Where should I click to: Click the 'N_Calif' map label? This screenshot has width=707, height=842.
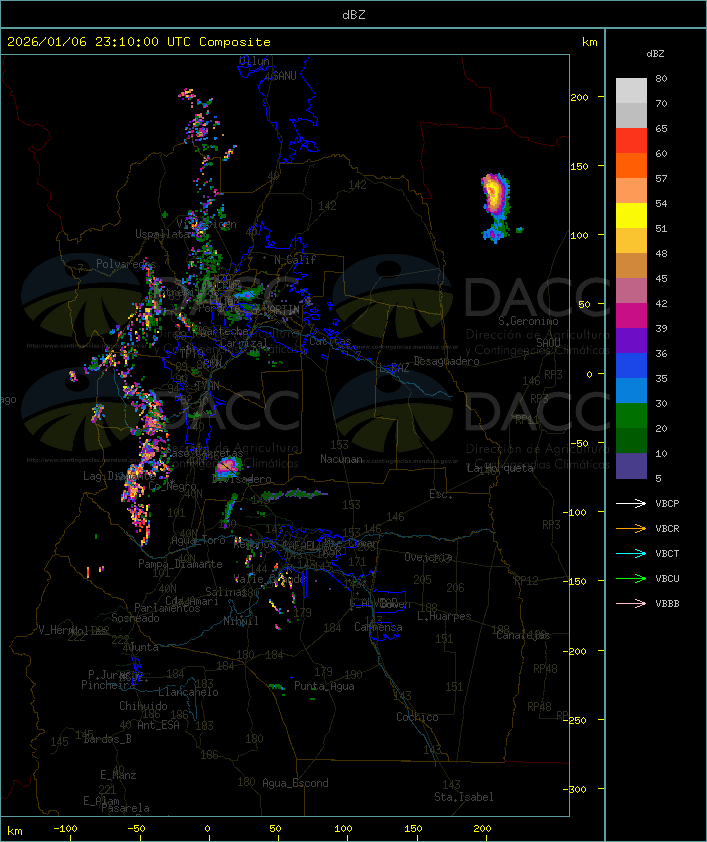pos(295,260)
